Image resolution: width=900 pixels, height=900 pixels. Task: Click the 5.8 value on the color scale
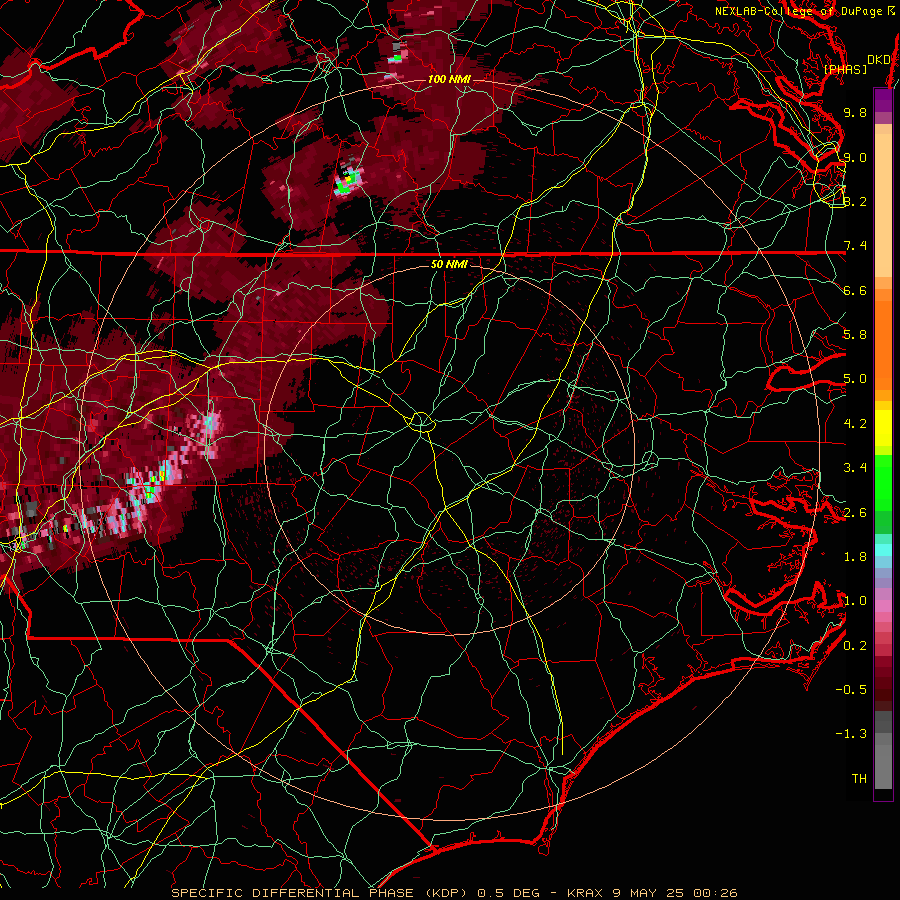(x=855, y=335)
